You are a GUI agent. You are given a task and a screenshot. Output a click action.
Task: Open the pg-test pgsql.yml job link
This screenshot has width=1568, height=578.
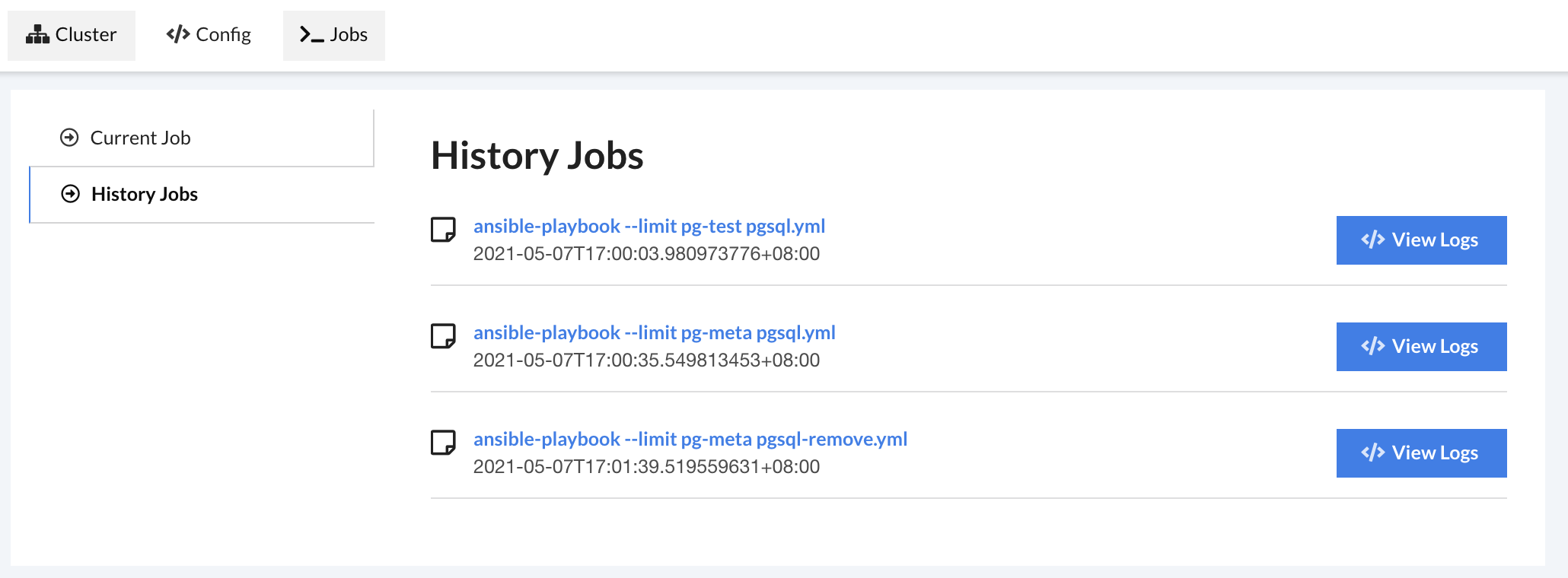pos(649,226)
